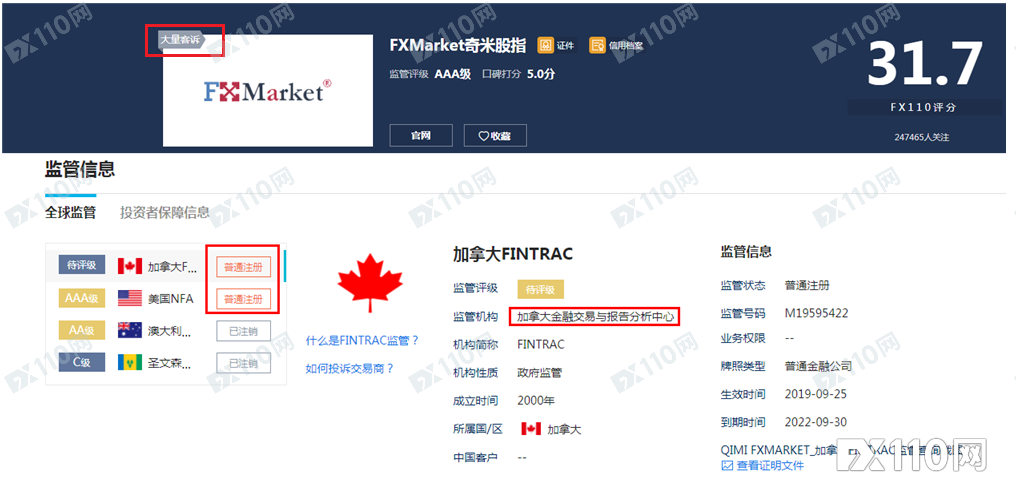Open the 如何投诉交易商？ link

point(350,369)
